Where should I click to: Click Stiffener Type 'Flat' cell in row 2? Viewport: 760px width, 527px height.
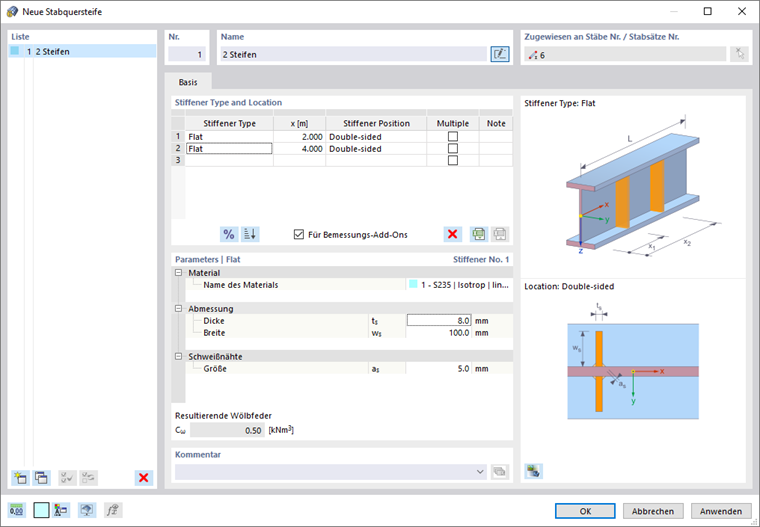click(x=229, y=148)
